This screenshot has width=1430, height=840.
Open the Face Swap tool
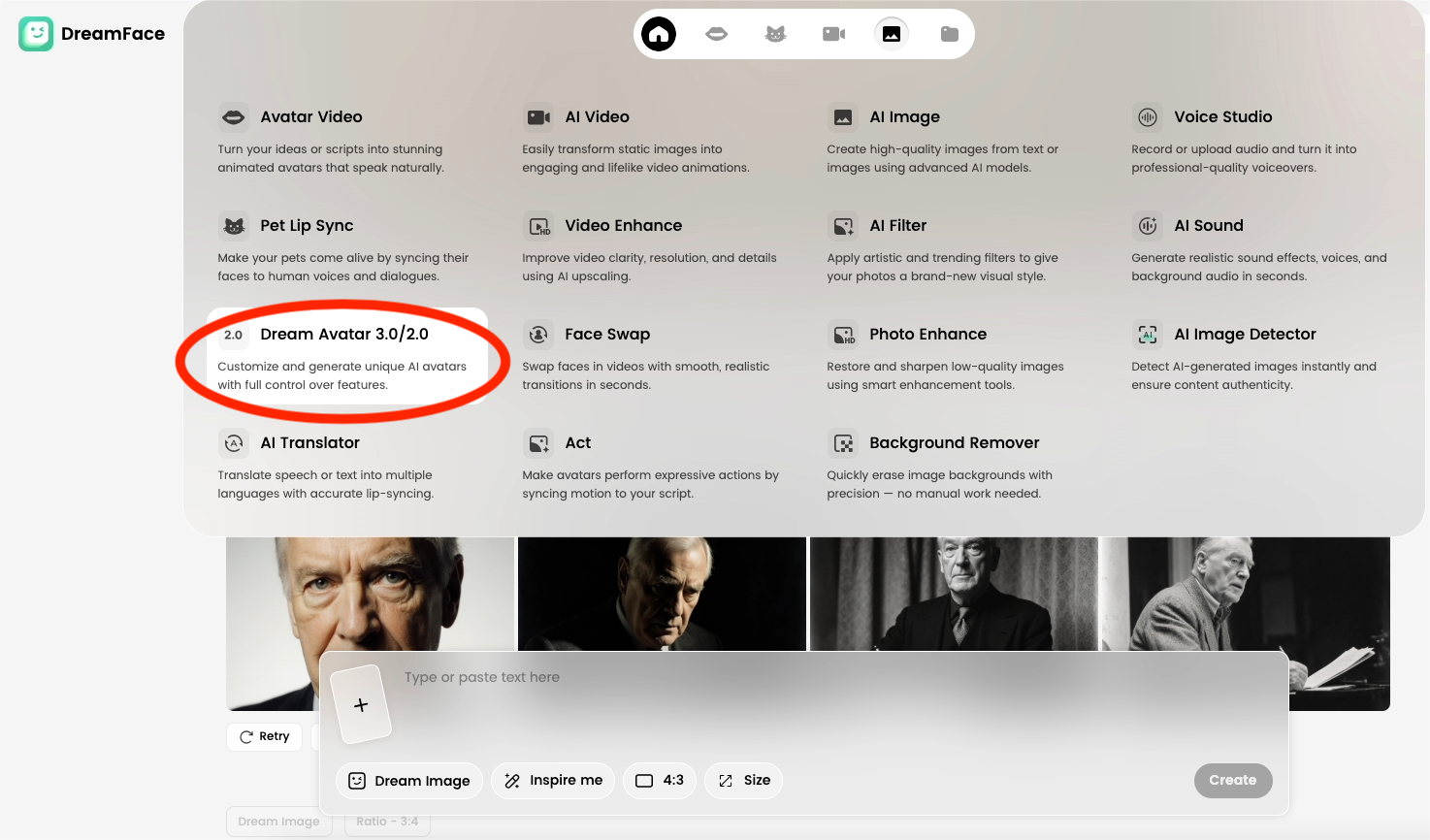(607, 335)
